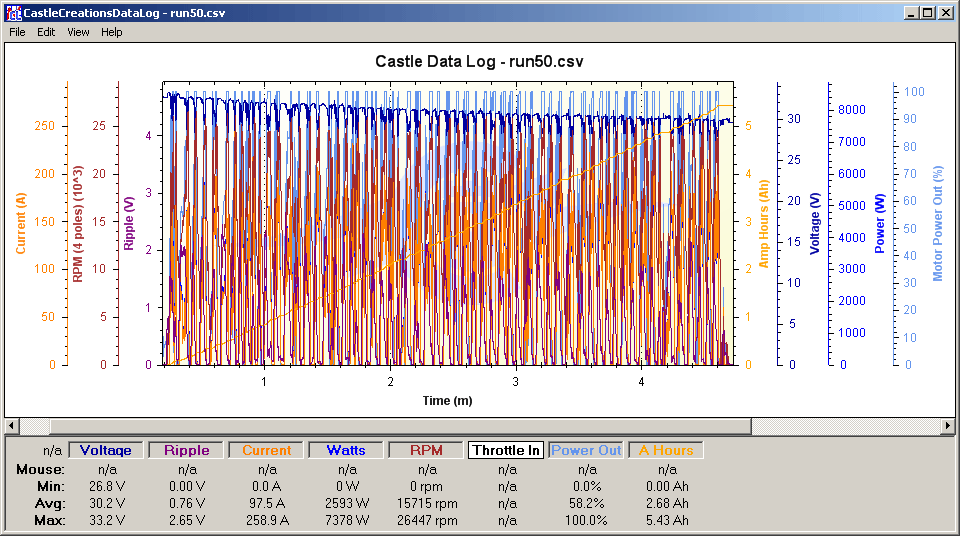
Task: Open the File menu
Action: pyautogui.click(x=17, y=32)
